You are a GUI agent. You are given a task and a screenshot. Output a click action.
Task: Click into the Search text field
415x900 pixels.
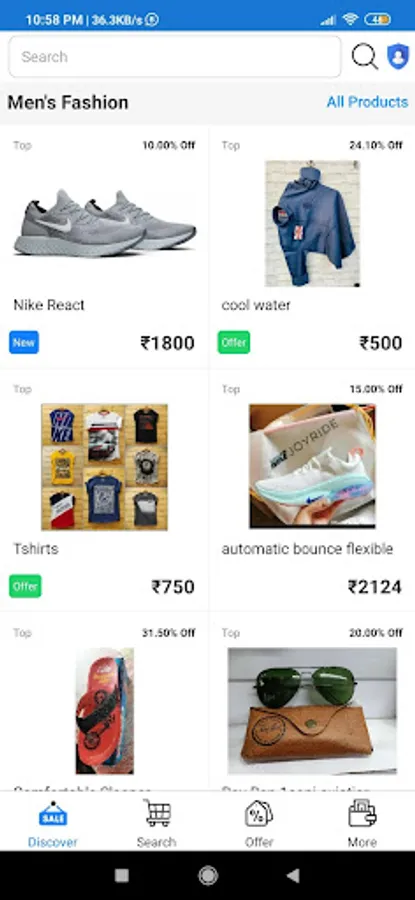(175, 57)
